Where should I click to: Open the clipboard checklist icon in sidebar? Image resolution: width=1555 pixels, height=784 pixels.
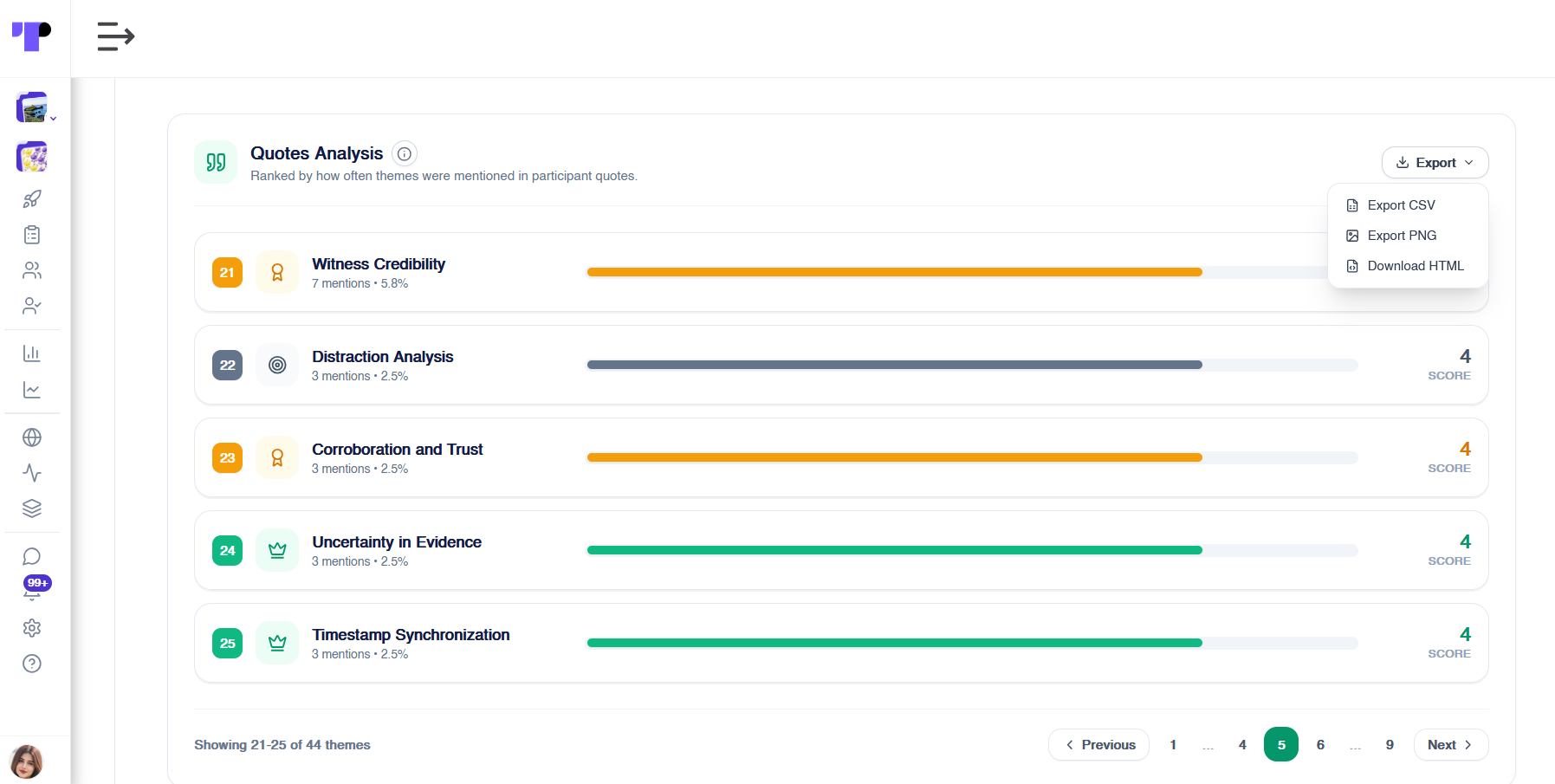click(x=32, y=235)
